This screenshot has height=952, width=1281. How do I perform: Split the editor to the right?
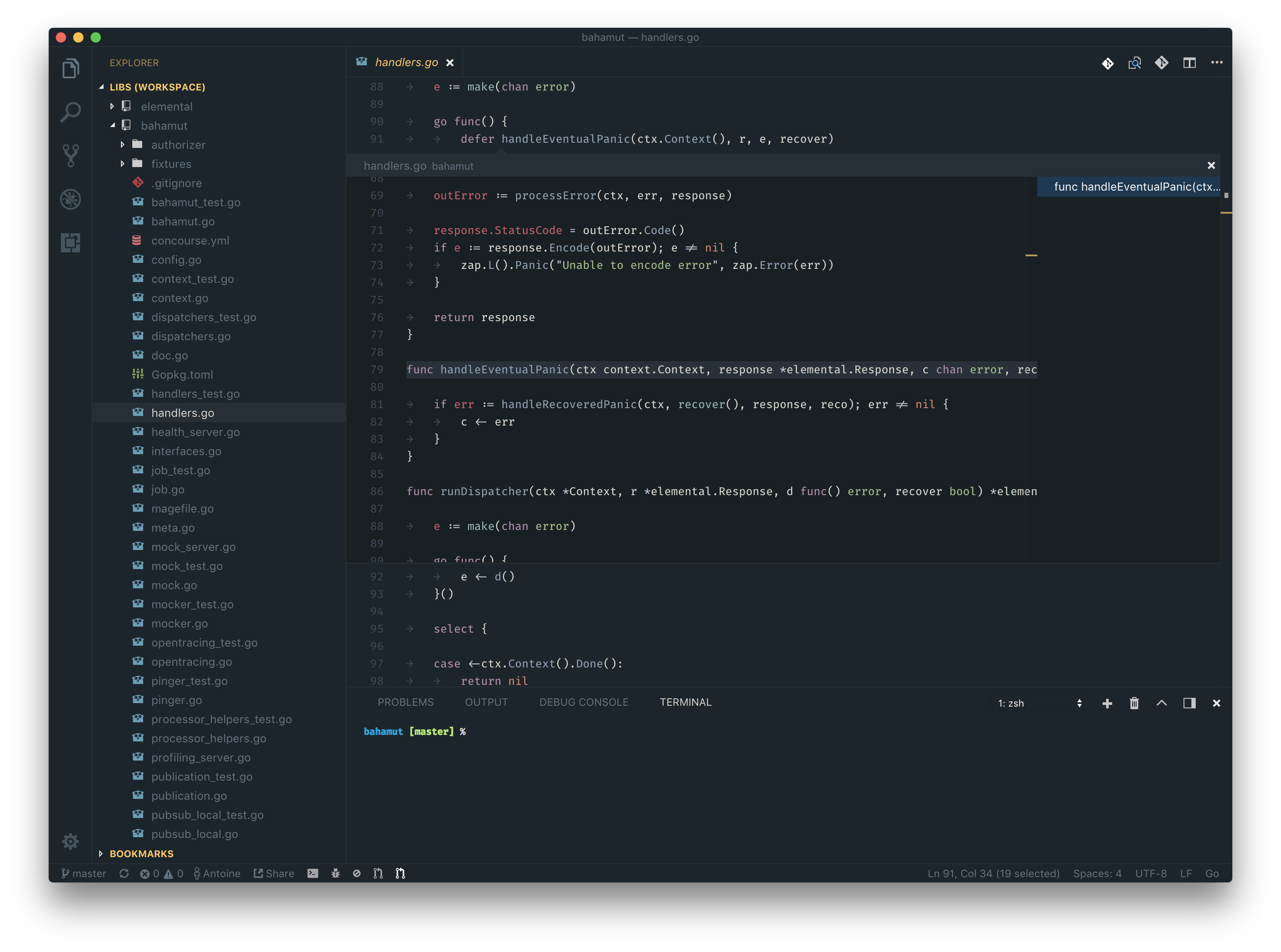(1189, 63)
